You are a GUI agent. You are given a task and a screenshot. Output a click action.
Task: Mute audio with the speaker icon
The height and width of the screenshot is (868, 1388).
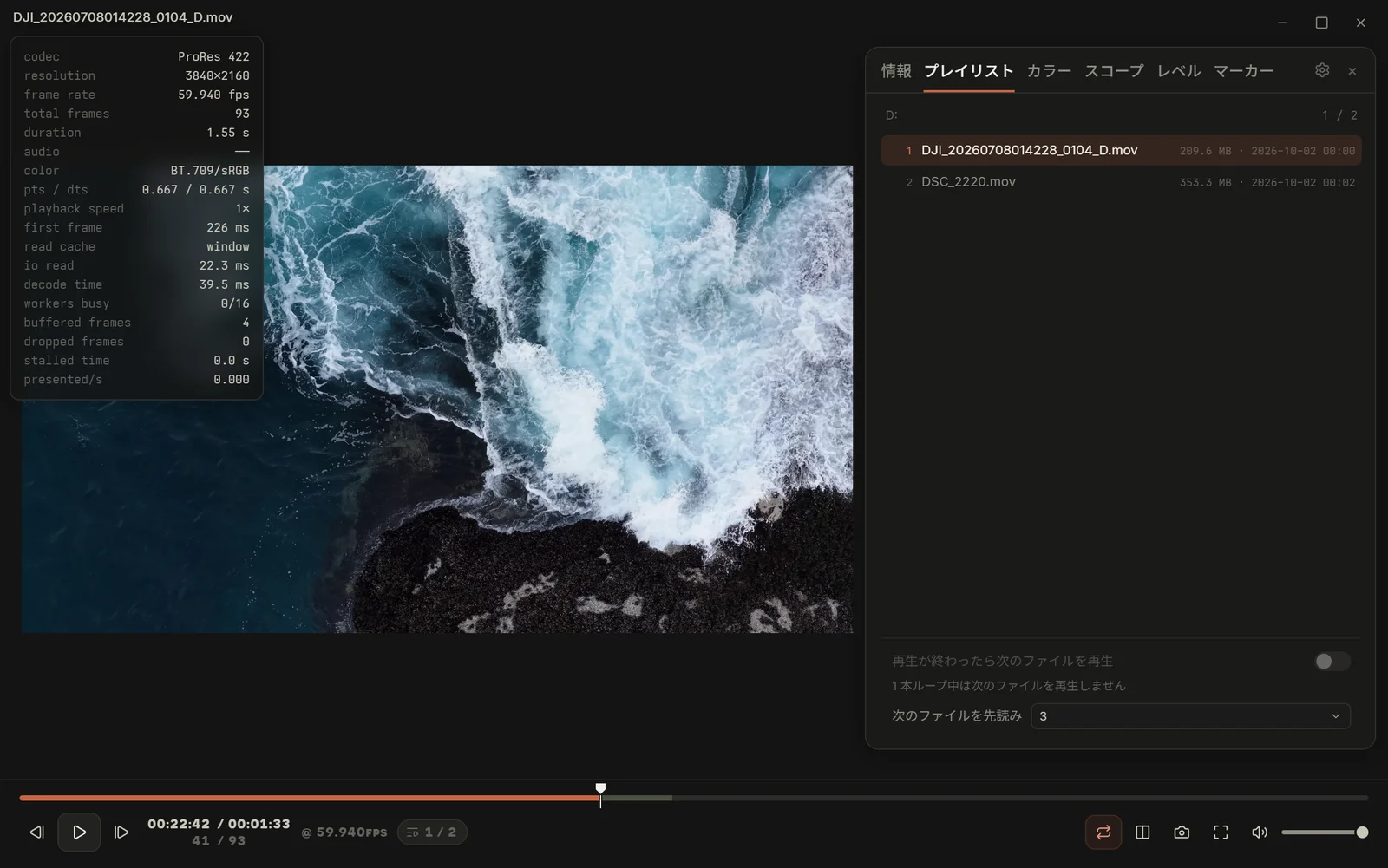coord(1260,832)
